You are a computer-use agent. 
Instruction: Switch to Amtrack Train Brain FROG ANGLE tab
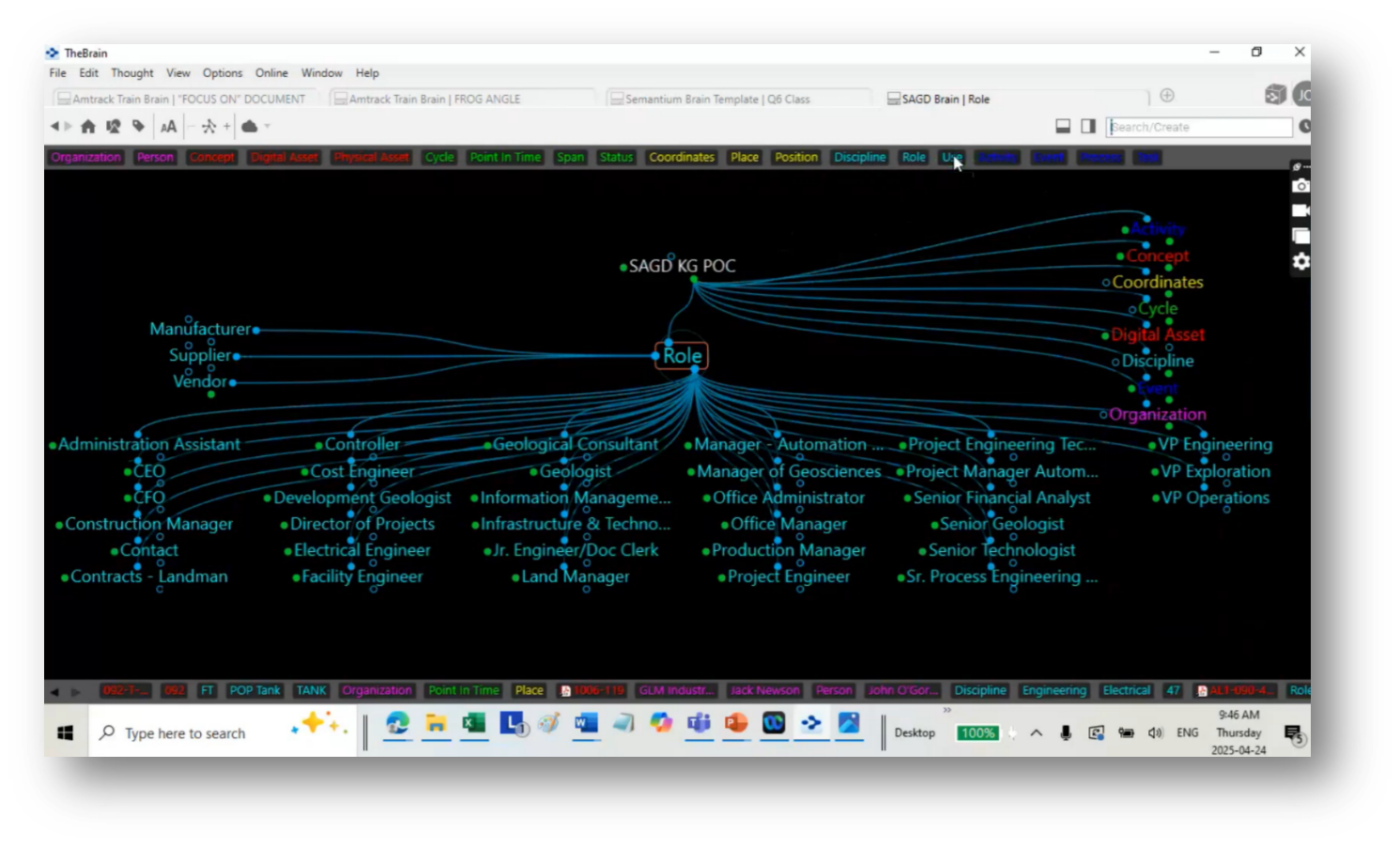[x=462, y=99]
